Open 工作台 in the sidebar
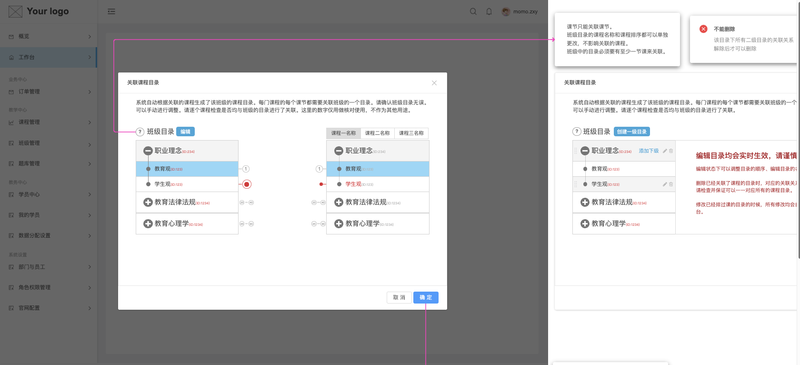The image size is (800, 365). click(48, 57)
